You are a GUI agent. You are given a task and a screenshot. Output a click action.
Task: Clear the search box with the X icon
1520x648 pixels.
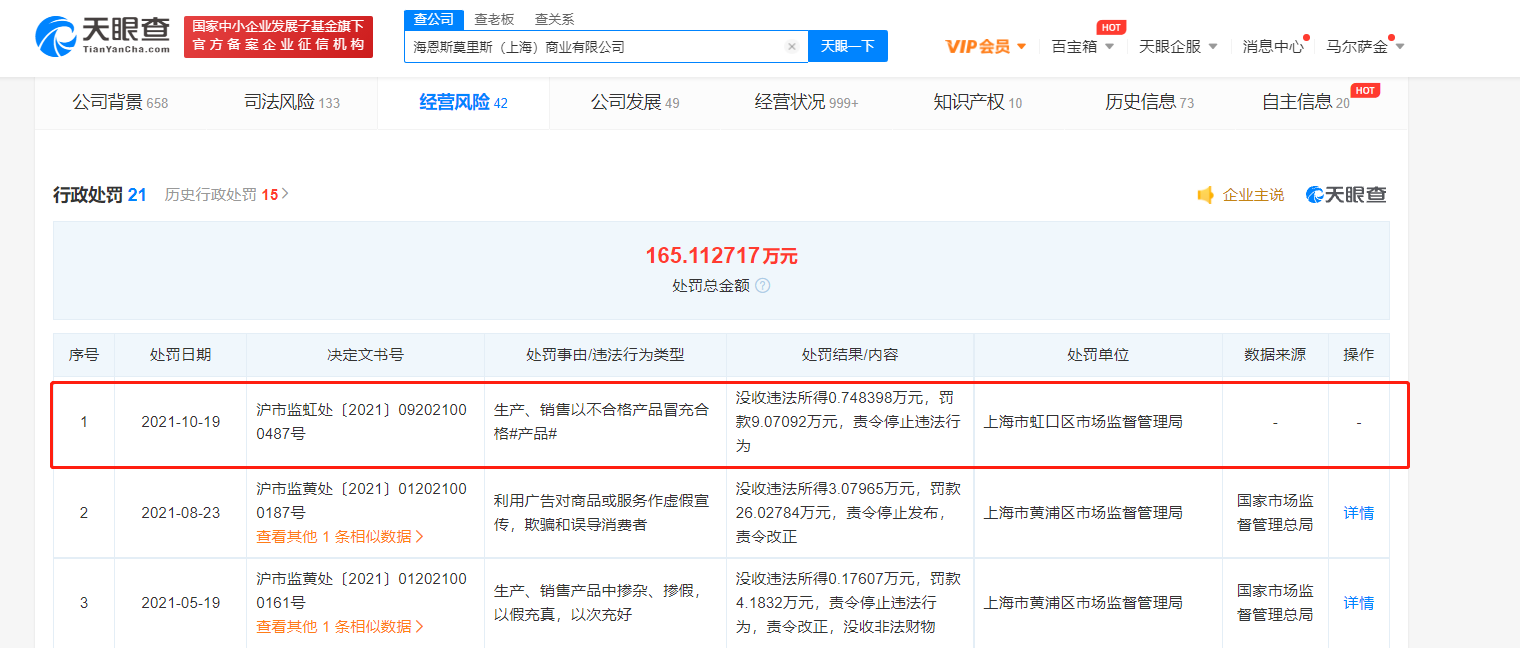pyautogui.click(x=791, y=46)
